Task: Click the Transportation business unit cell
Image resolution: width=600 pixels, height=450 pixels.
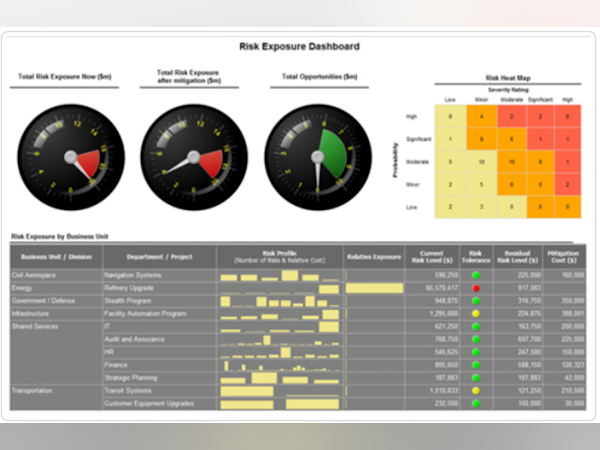Action: [x=56, y=397]
